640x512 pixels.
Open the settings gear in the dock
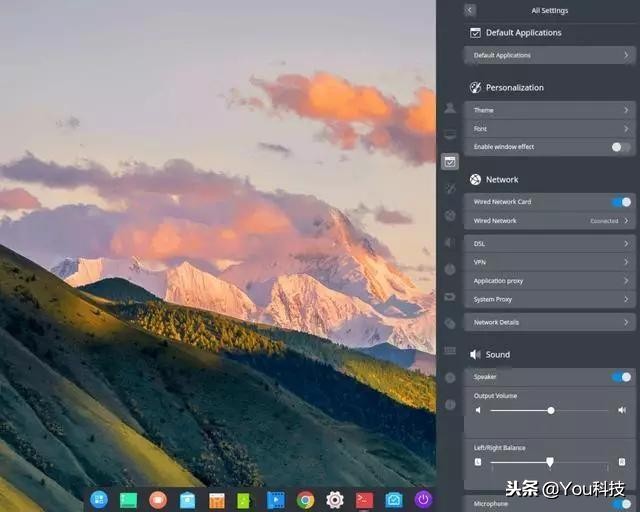[x=335, y=499]
